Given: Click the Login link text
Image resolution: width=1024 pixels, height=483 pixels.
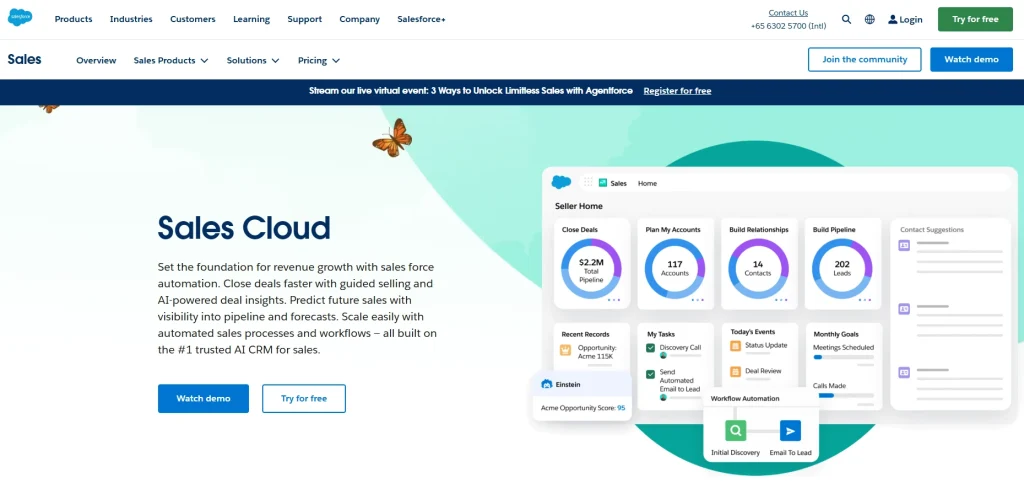Looking at the screenshot, I should (910, 20).
